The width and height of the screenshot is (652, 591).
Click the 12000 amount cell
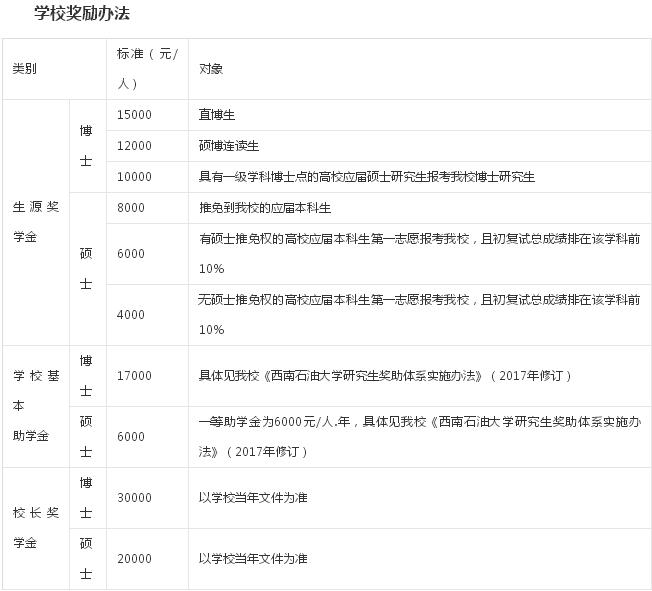[x=134, y=146]
